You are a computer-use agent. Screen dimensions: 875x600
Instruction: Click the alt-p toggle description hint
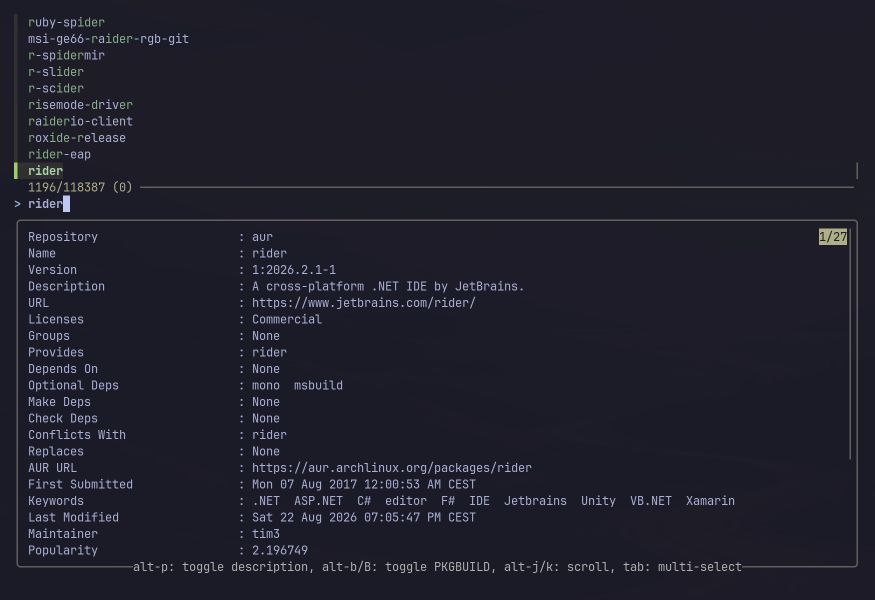[220, 567]
